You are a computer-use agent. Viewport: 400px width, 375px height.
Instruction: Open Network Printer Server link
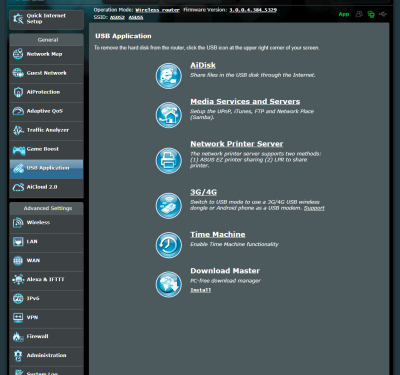[x=237, y=144]
